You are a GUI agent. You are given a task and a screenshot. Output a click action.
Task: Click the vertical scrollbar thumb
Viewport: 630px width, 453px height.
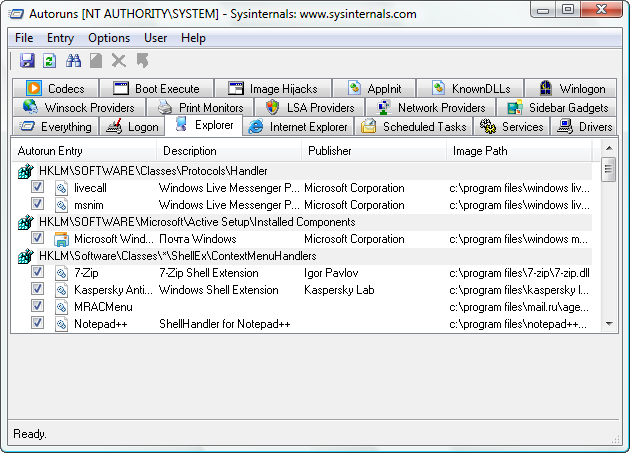click(609, 169)
